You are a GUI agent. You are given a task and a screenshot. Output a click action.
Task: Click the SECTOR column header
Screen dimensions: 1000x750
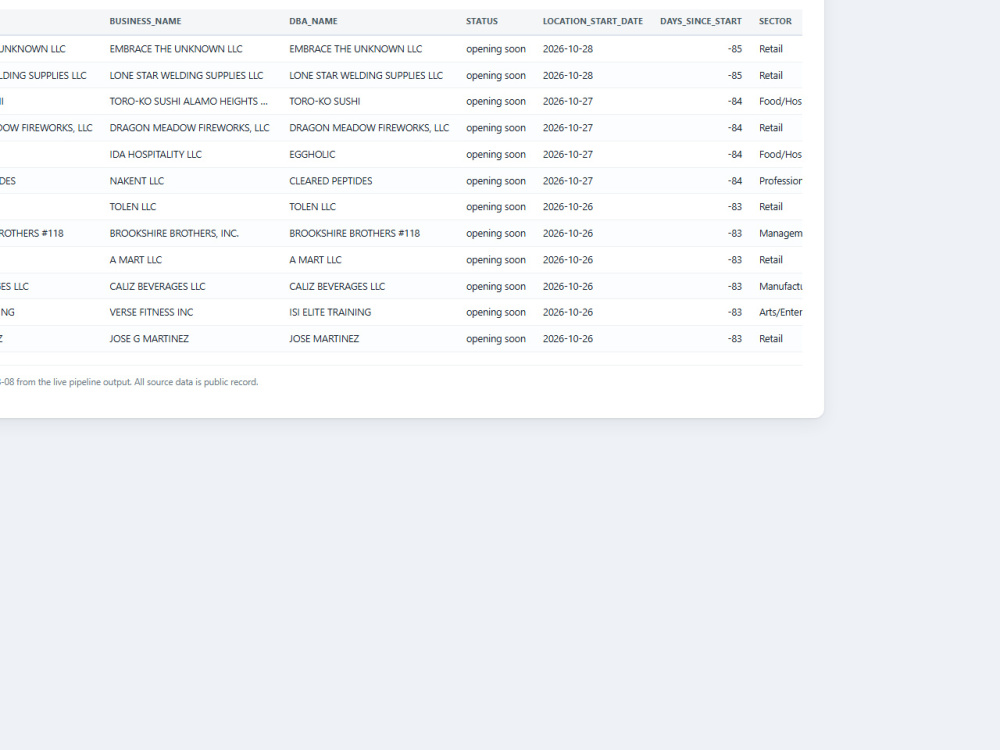point(775,21)
